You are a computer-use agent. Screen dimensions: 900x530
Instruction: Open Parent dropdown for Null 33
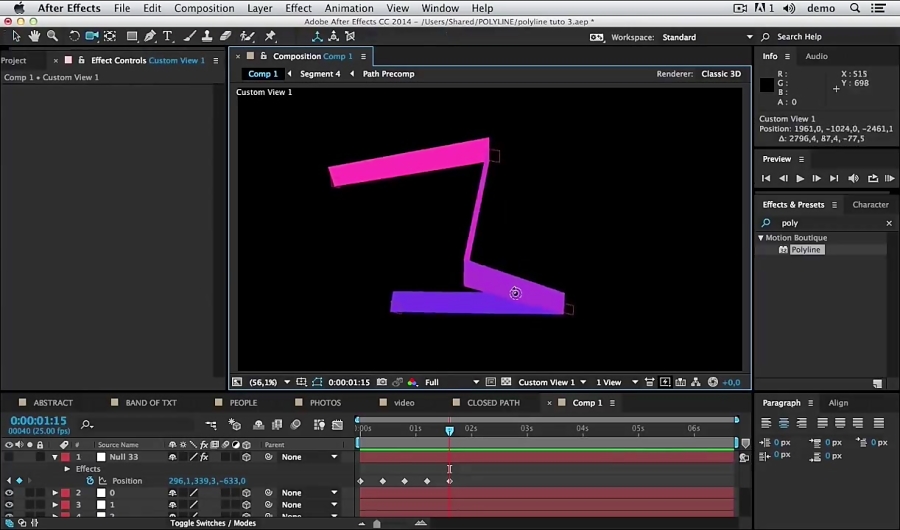pos(309,457)
